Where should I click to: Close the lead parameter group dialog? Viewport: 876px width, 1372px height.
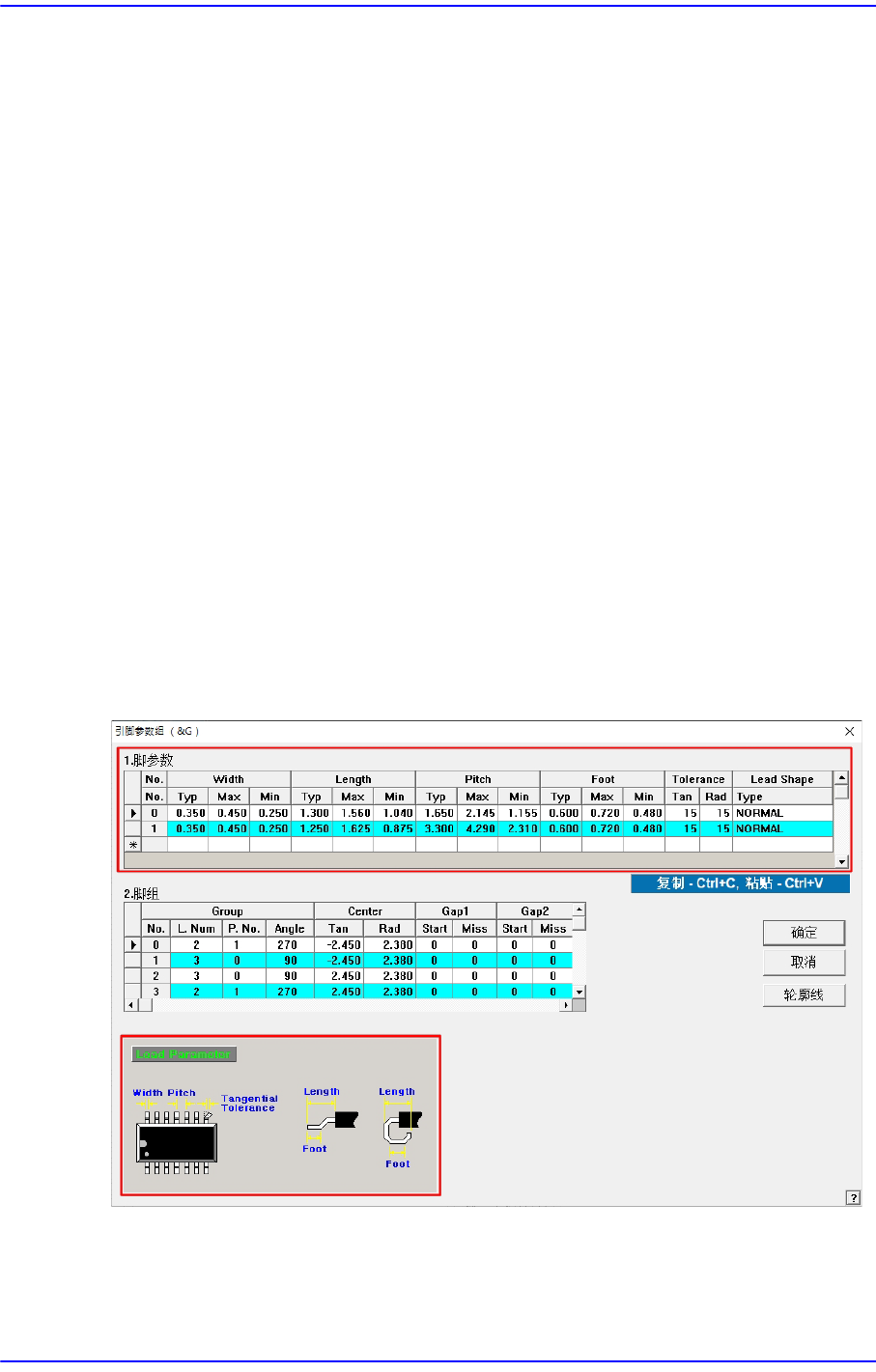pos(850,732)
